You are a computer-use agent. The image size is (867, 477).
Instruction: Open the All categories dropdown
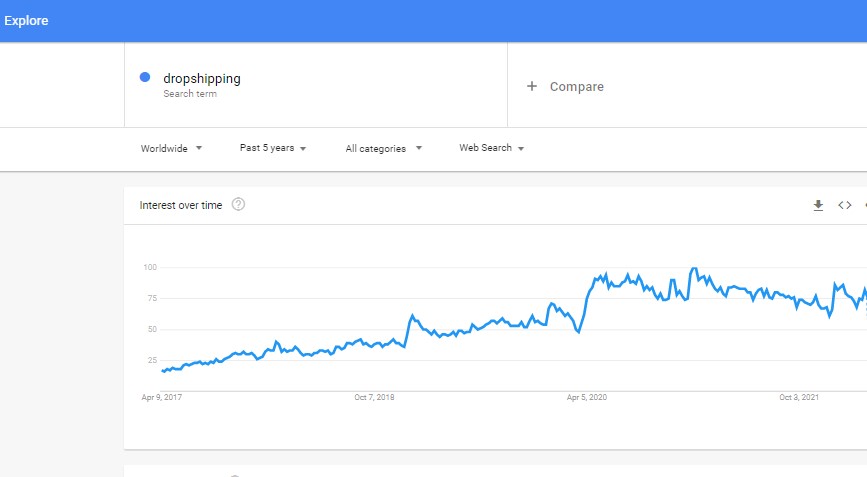384,148
